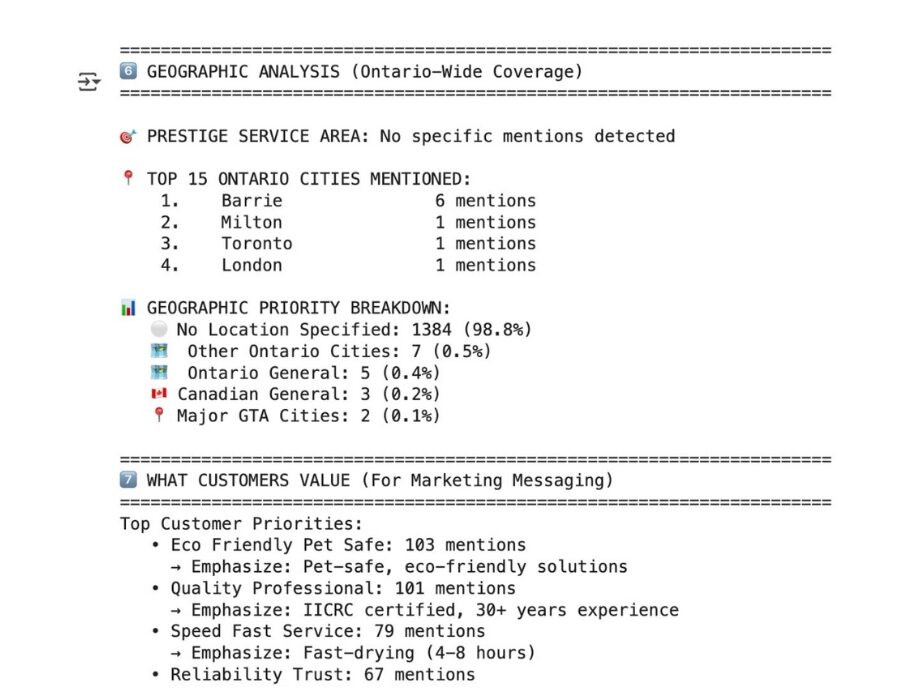900x700 pixels.
Task: Click the Speed Fast Service line
Action: 327,631
